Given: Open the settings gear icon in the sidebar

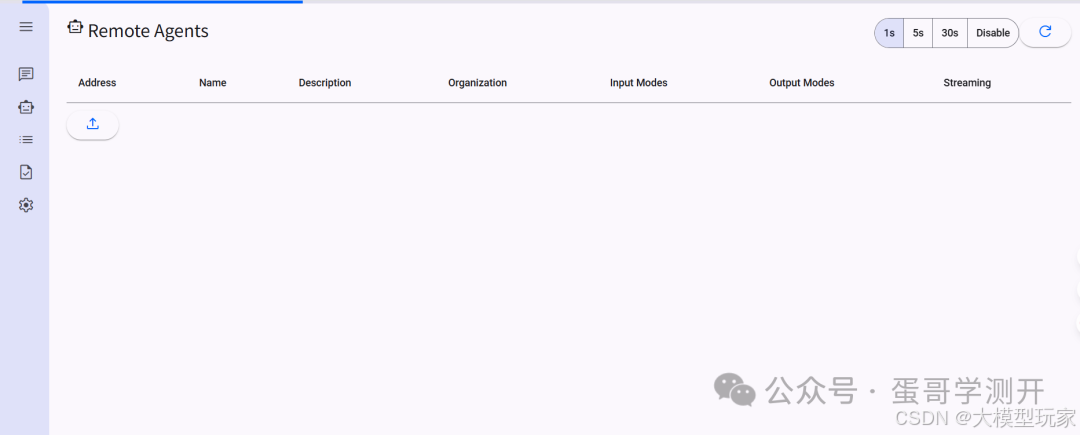Looking at the screenshot, I should click(x=26, y=205).
